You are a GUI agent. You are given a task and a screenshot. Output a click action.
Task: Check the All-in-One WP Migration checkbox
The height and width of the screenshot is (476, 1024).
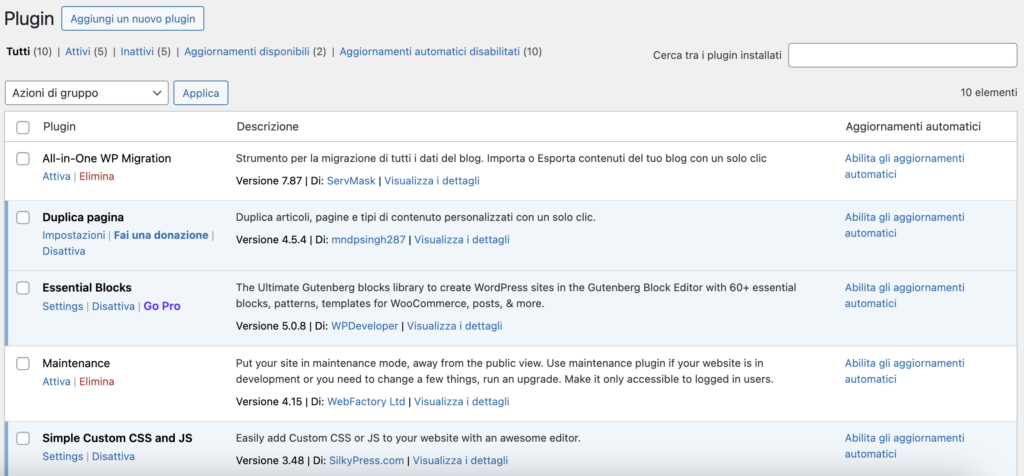pyautogui.click(x=23, y=159)
